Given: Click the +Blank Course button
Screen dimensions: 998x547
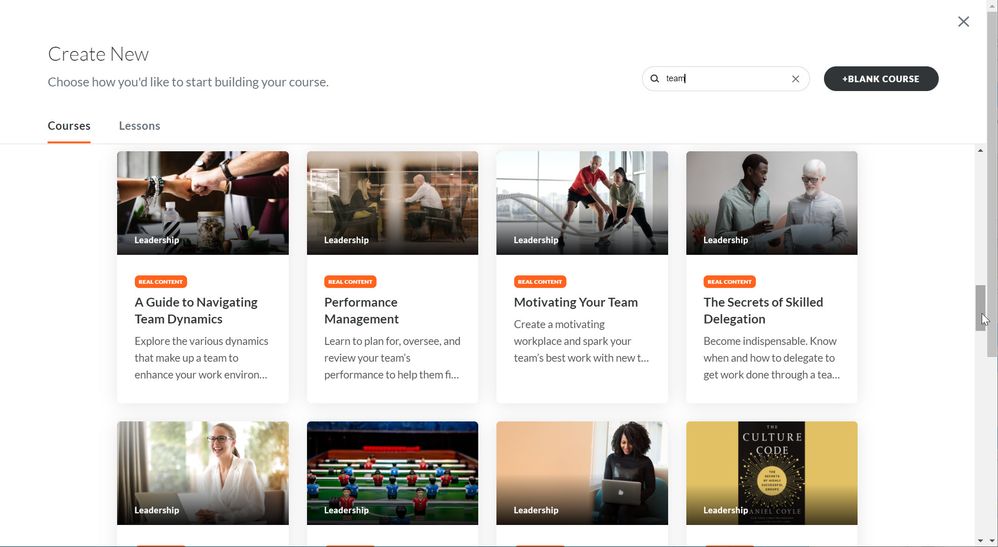Looking at the screenshot, I should pyautogui.click(x=880, y=79).
